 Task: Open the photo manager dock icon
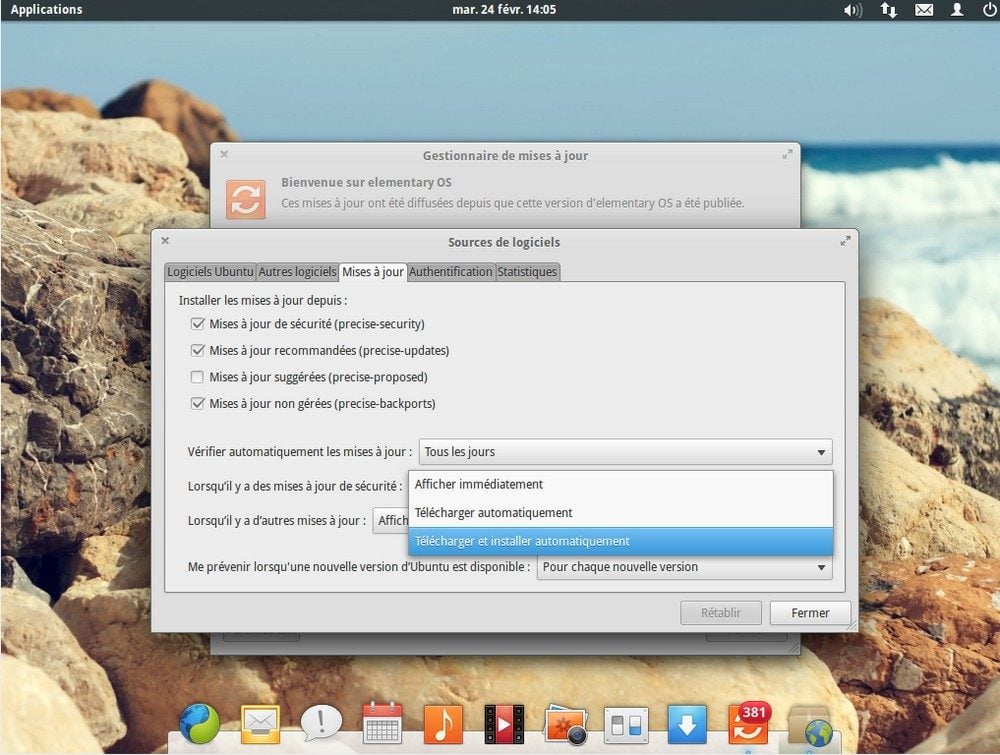(565, 724)
